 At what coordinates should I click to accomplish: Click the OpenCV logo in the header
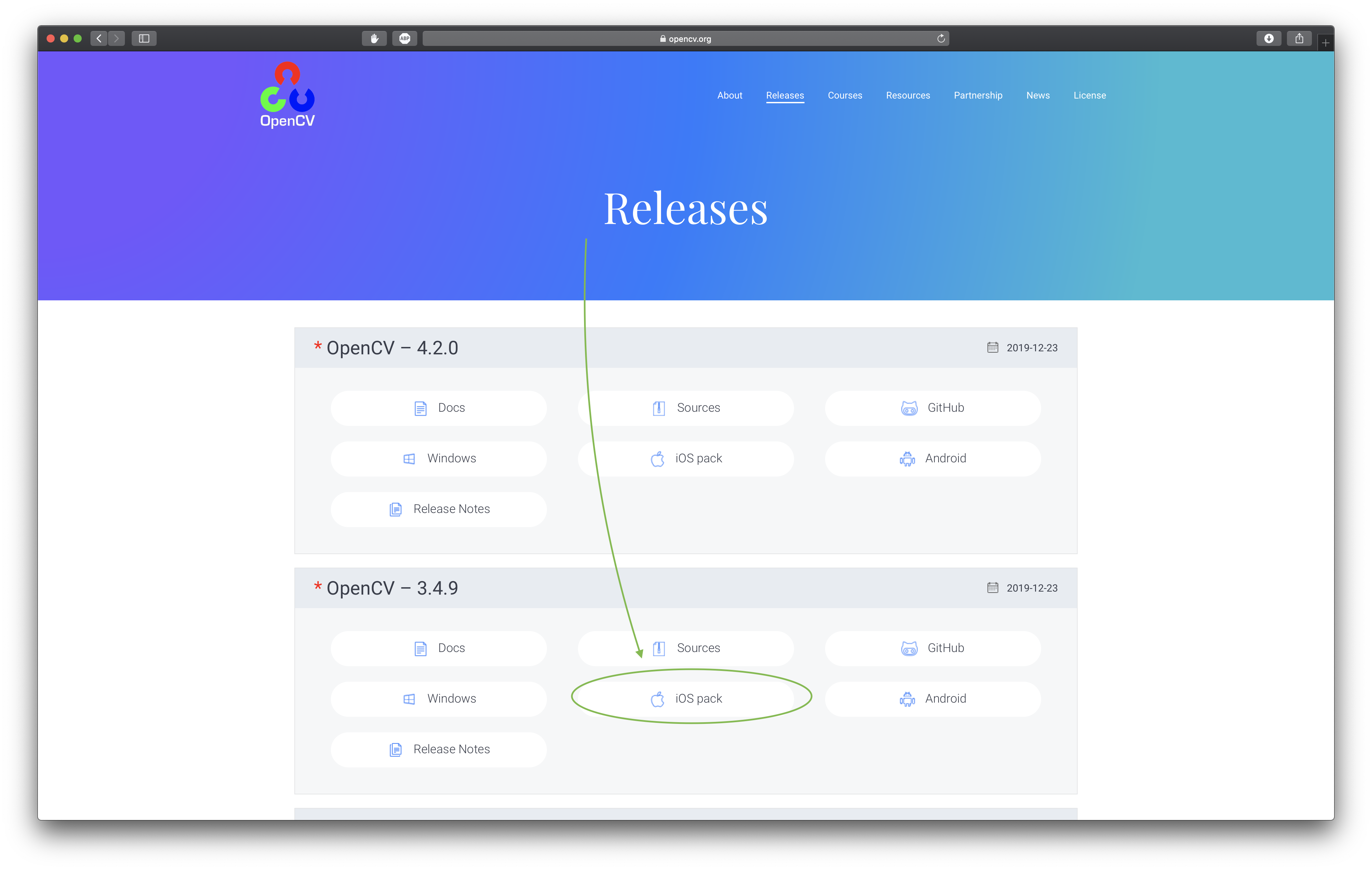287,94
